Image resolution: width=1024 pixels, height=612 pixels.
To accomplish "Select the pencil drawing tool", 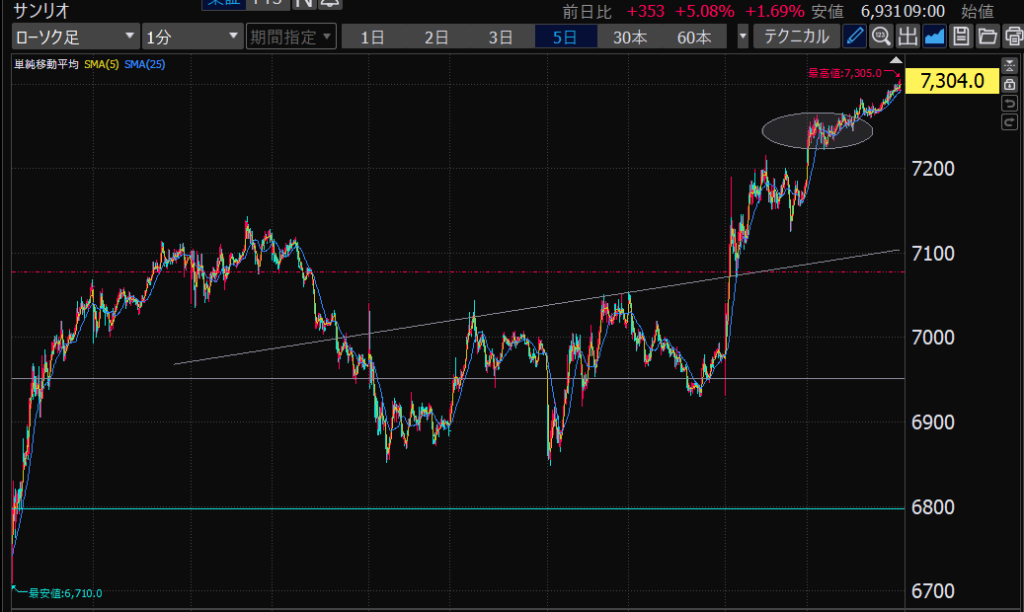I will 854,37.
